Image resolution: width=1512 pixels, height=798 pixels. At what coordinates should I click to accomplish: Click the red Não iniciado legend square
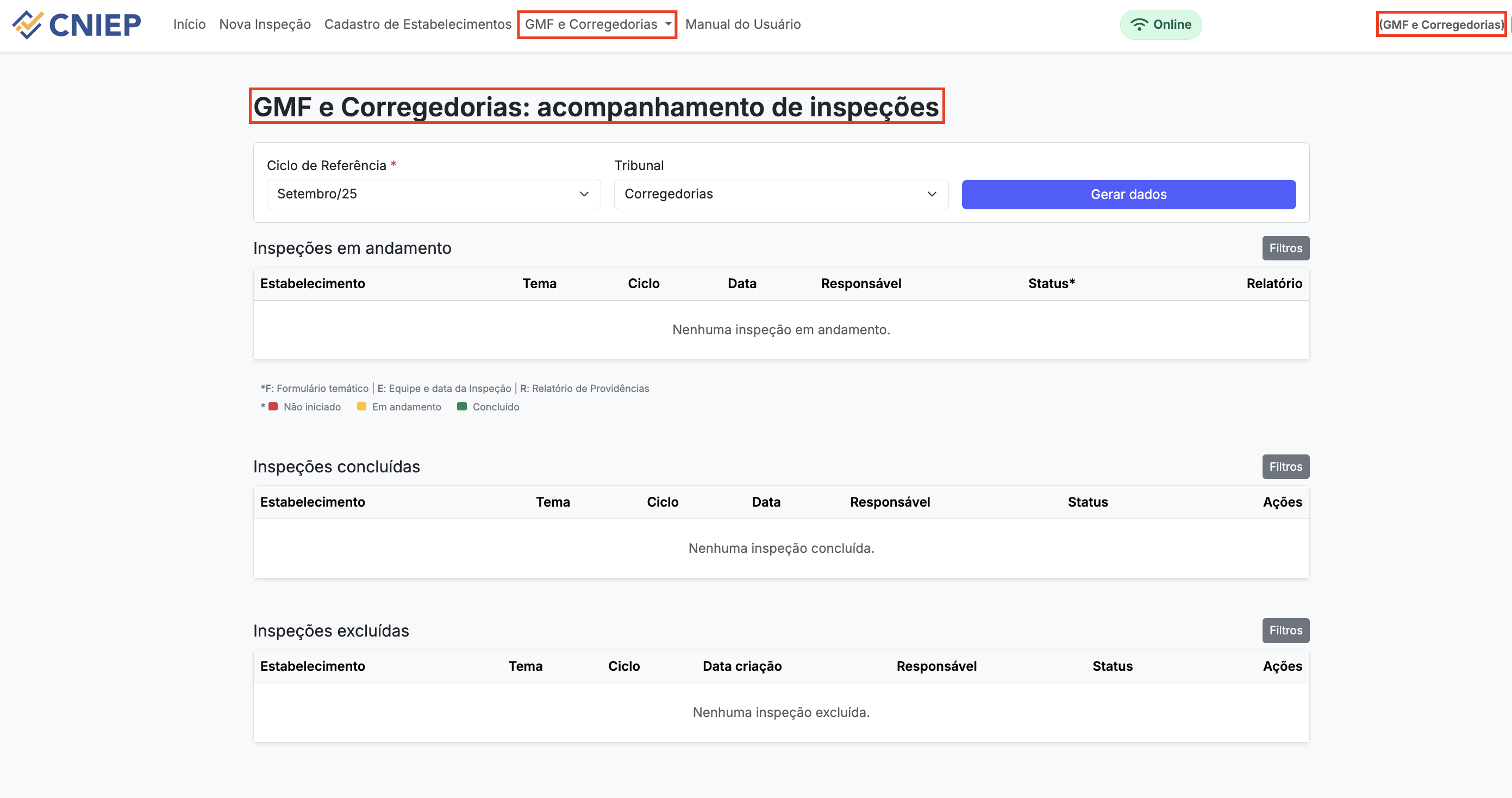pos(273,407)
